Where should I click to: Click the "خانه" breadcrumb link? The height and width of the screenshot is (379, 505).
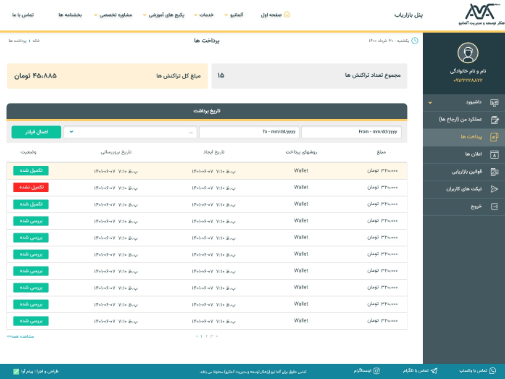tap(36, 41)
